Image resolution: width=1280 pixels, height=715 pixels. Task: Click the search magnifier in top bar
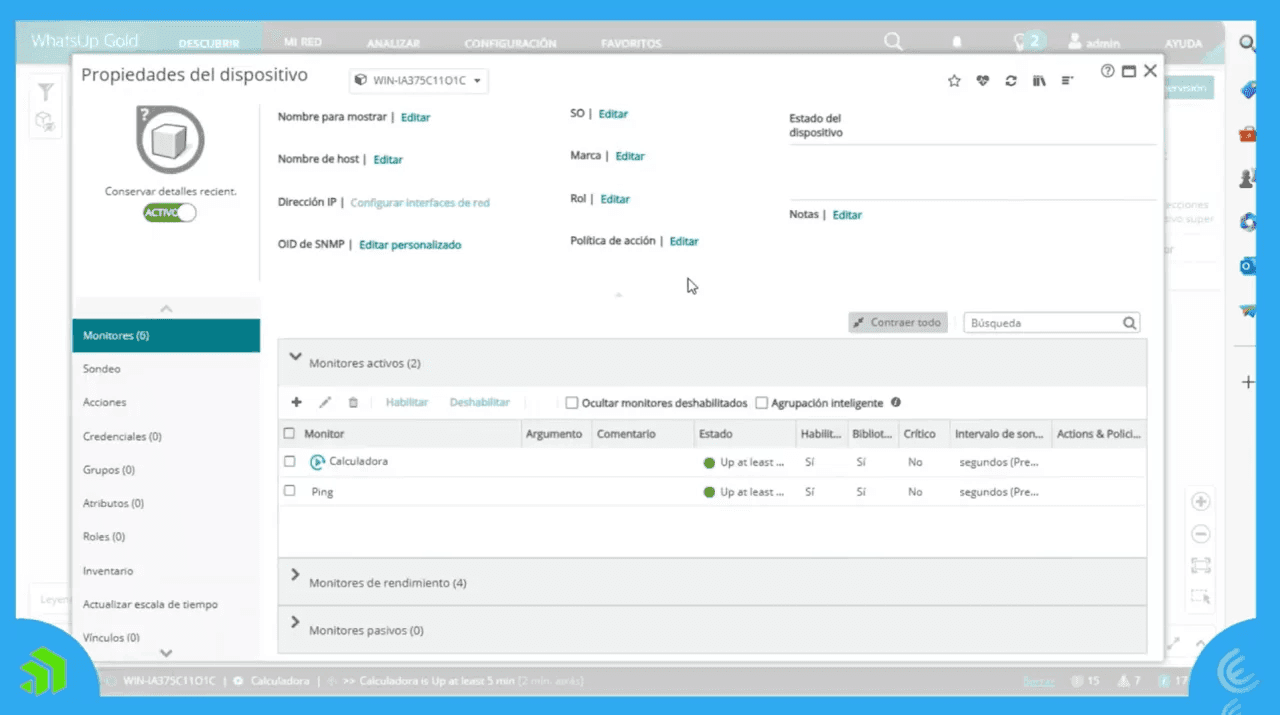pyautogui.click(x=893, y=42)
